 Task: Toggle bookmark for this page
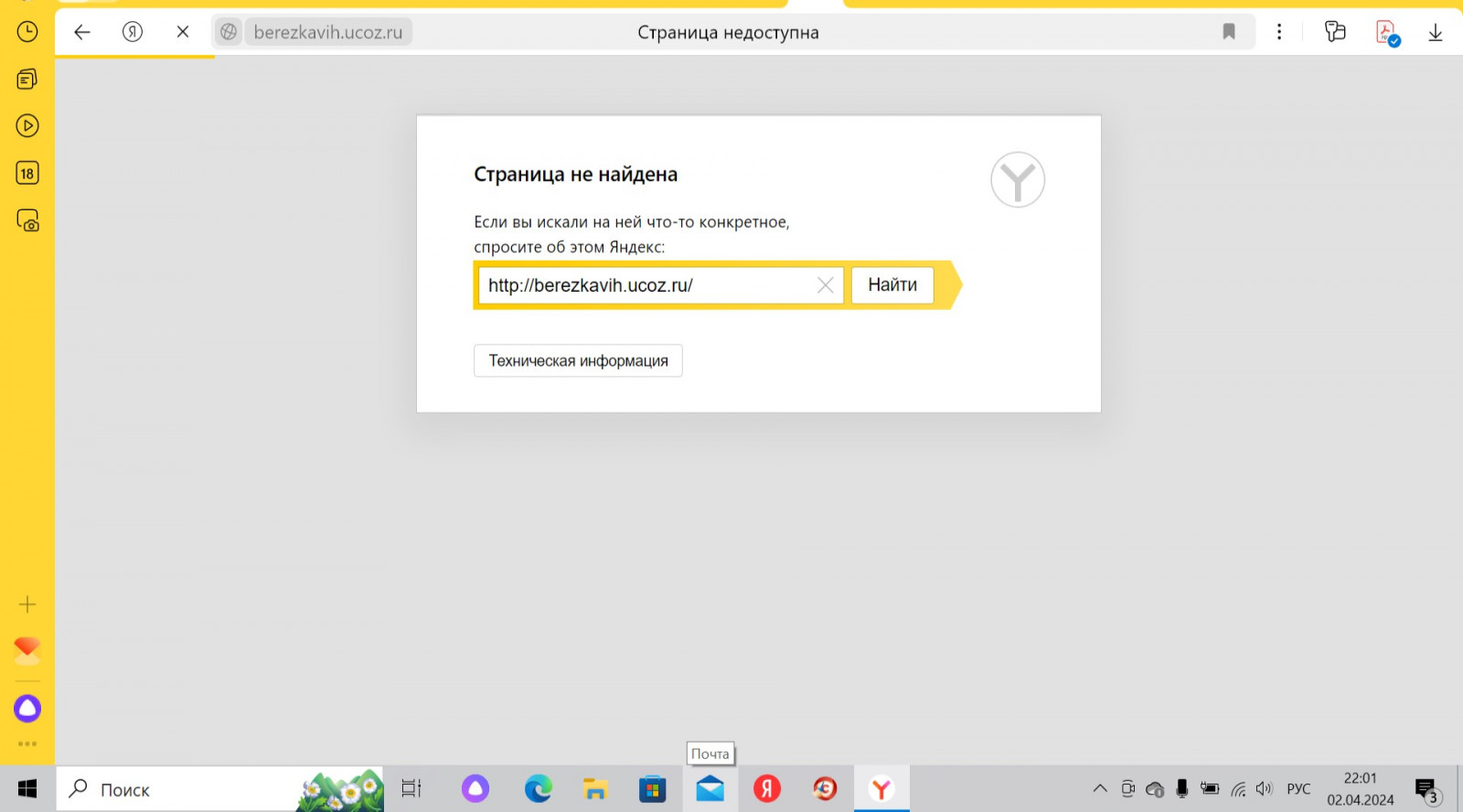(x=1229, y=33)
